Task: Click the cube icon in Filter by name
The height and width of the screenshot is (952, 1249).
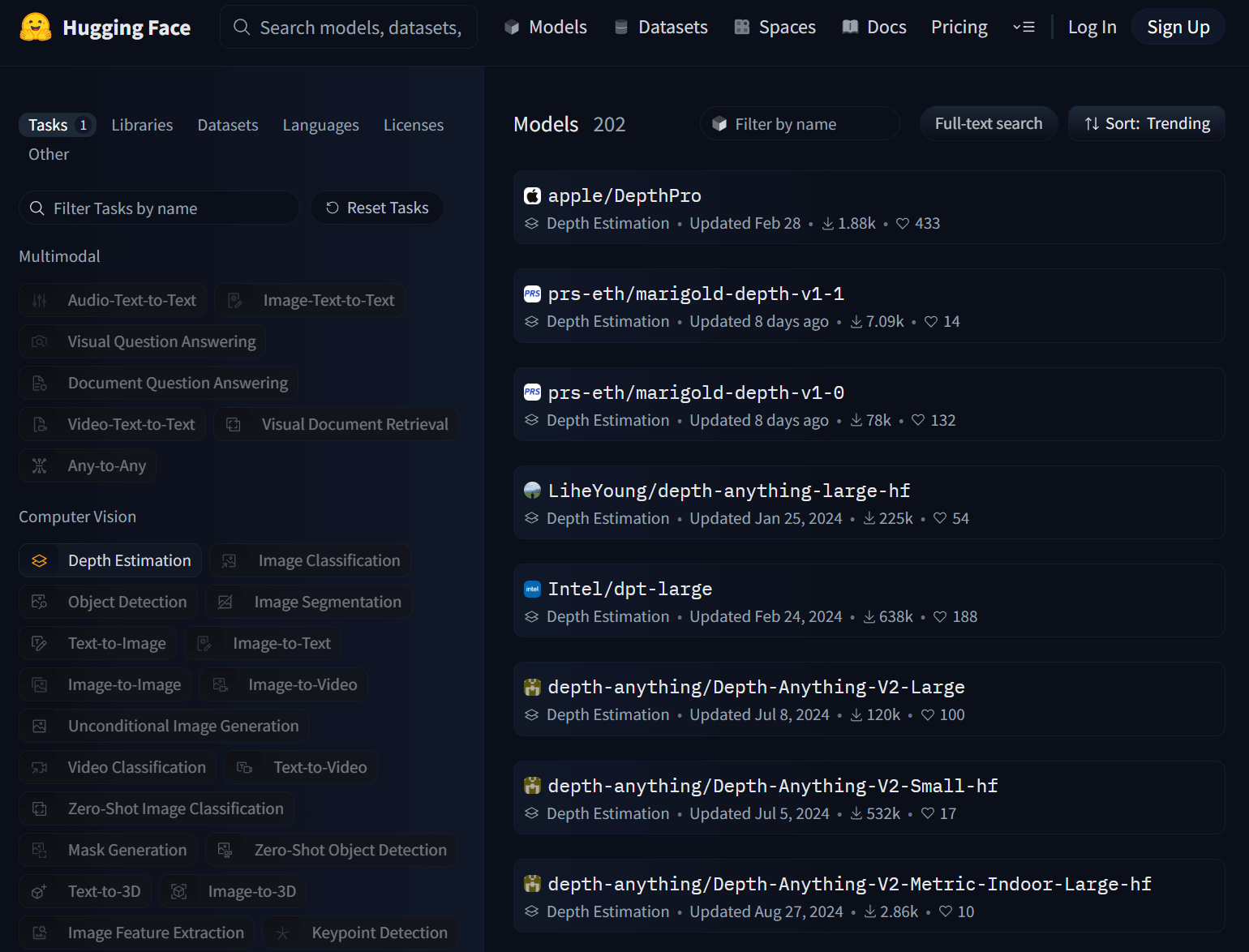Action: click(719, 124)
